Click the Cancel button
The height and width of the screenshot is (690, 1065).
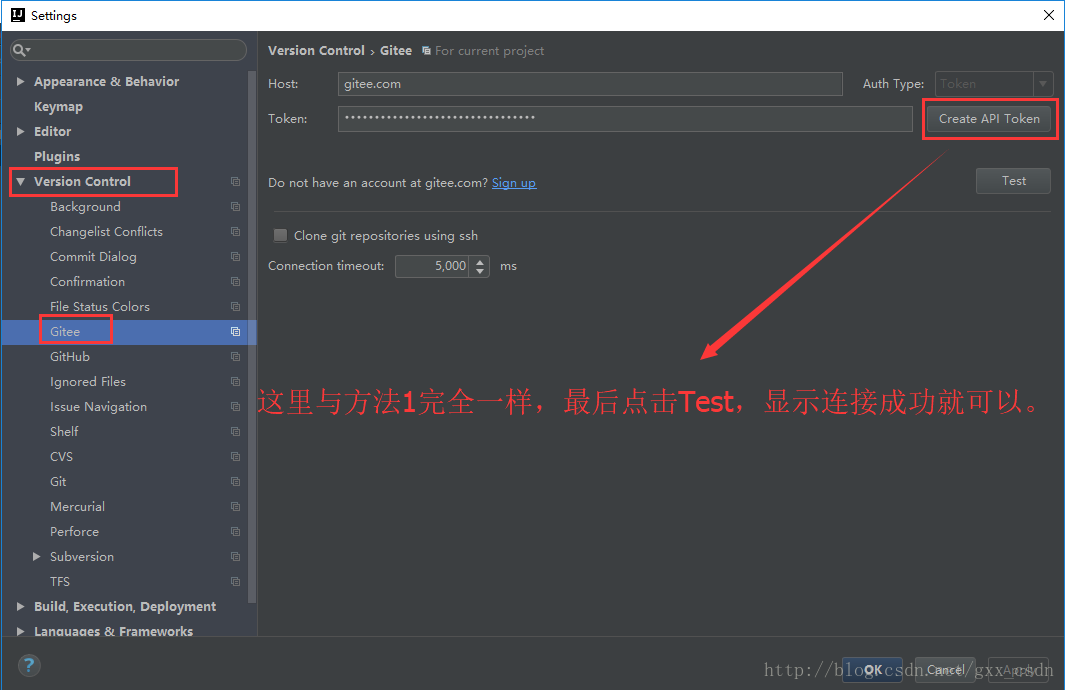(945, 670)
